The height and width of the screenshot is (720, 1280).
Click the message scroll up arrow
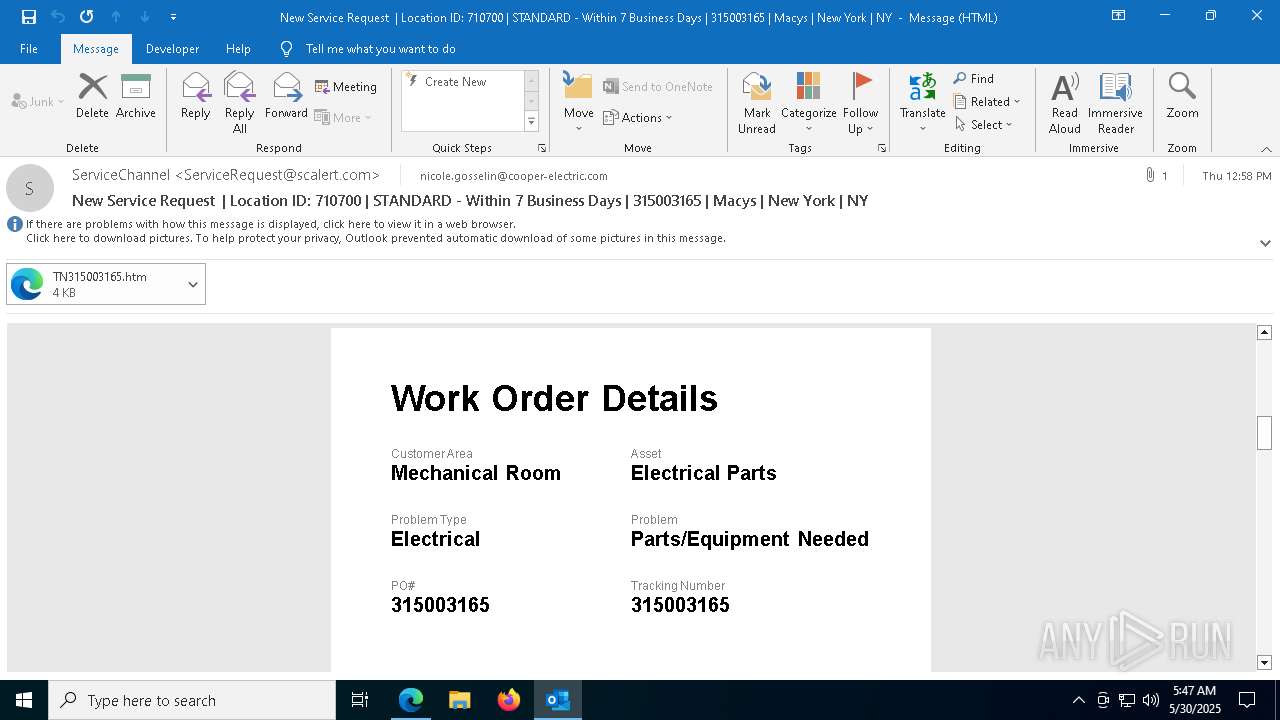click(1264, 332)
